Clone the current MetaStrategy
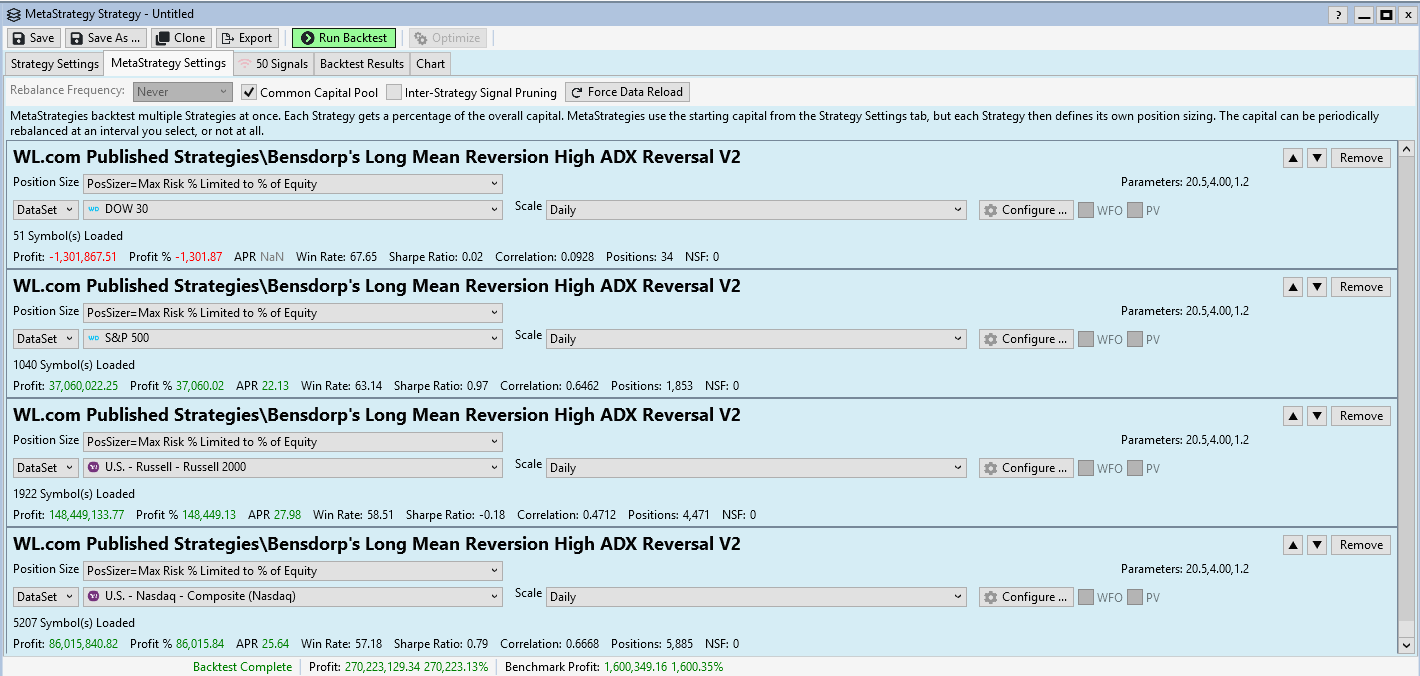1420x676 pixels. (x=180, y=38)
